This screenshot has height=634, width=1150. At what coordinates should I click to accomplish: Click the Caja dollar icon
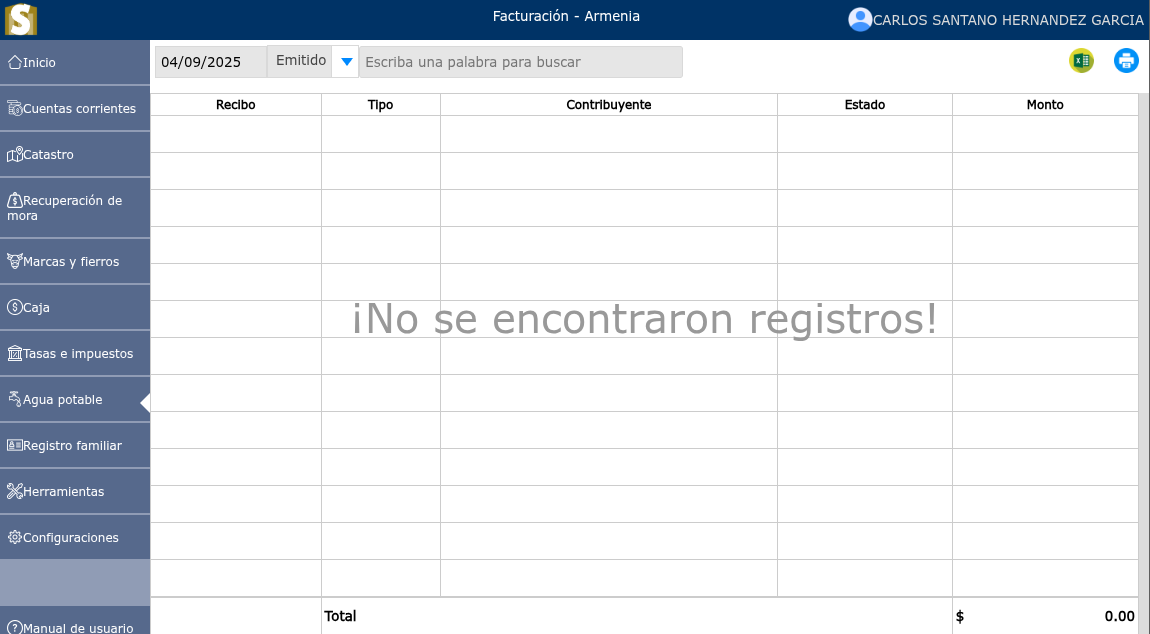[x=13, y=307]
